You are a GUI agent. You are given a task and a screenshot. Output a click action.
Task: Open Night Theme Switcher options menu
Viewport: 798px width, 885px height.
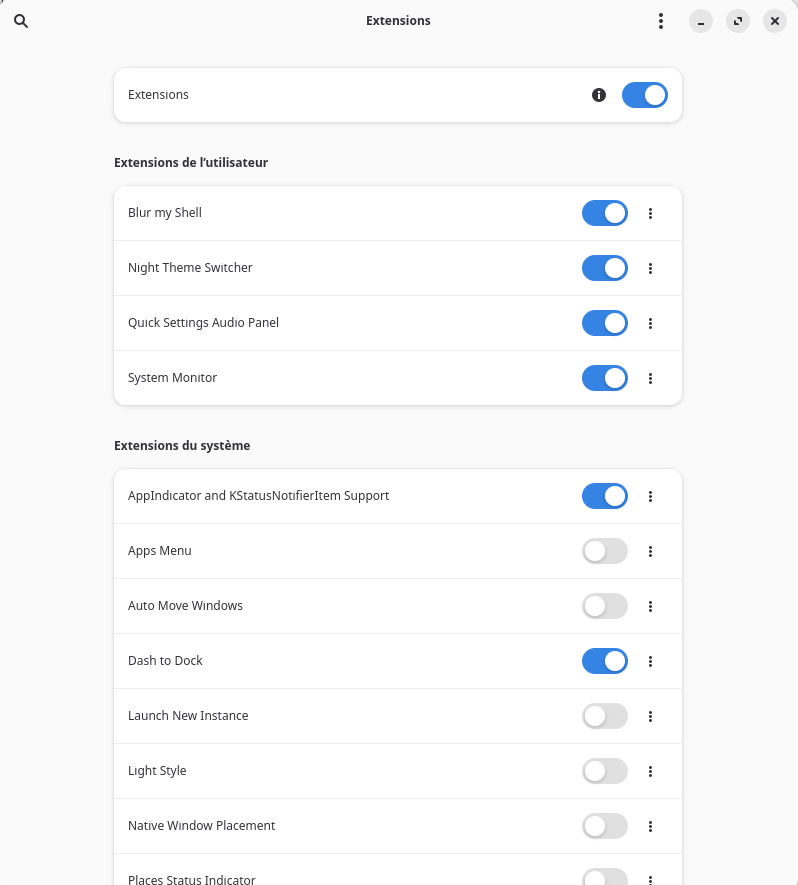point(651,268)
